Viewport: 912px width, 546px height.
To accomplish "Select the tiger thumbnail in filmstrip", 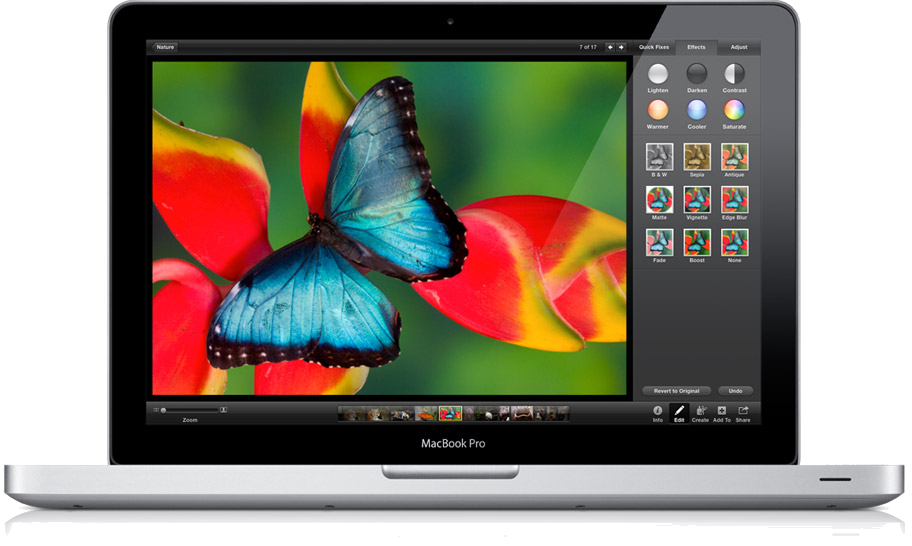I will (377, 413).
